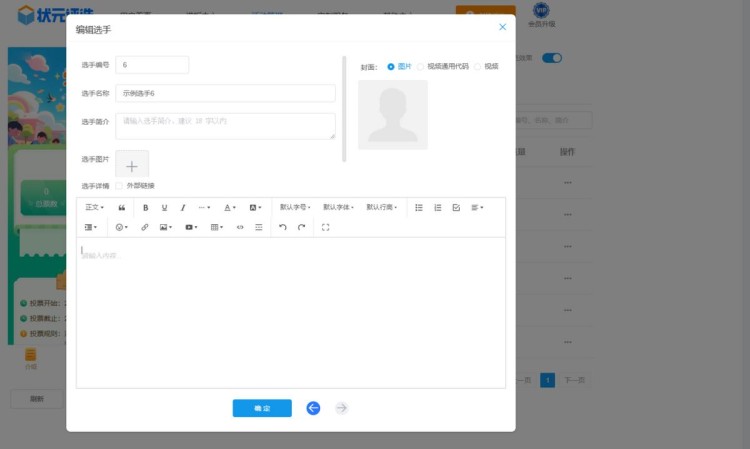Image resolution: width=750 pixels, height=449 pixels.
Task: Insert a blockquote with the quote icon
Action: tap(122, 208)
